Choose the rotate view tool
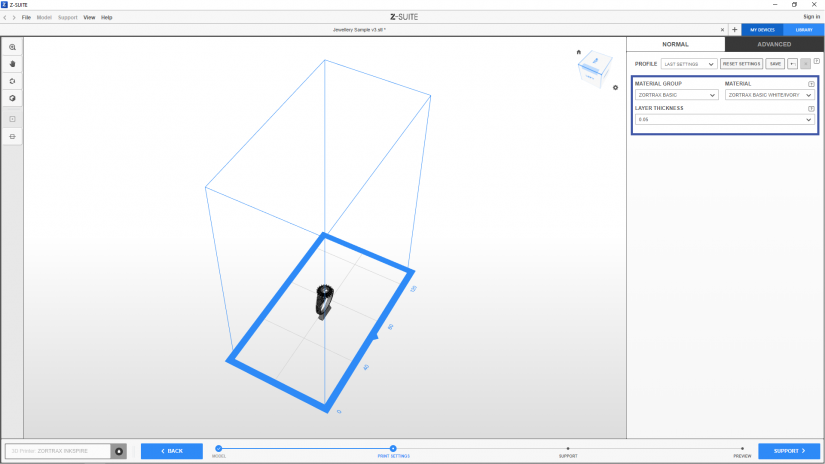 (x=12, y=81)
